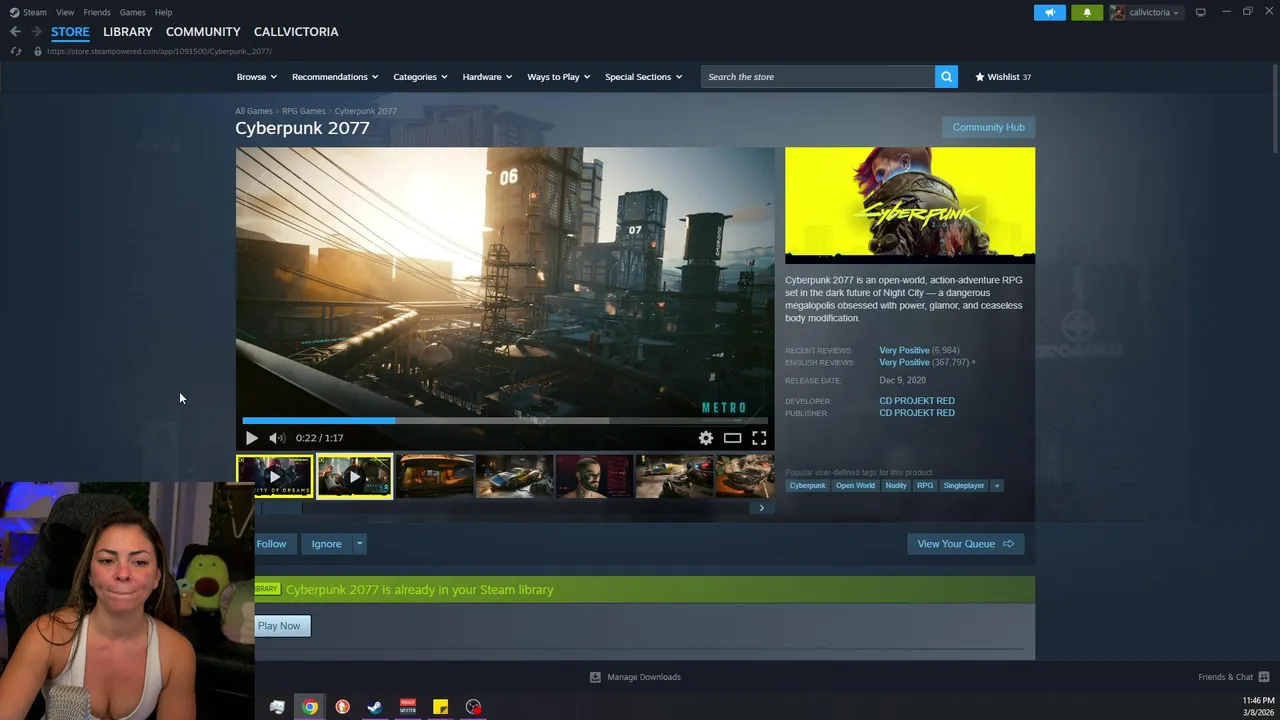Screen dimensions: 1280x720
Task: Click the callvictoria profile avatar
Action: 1118,12
